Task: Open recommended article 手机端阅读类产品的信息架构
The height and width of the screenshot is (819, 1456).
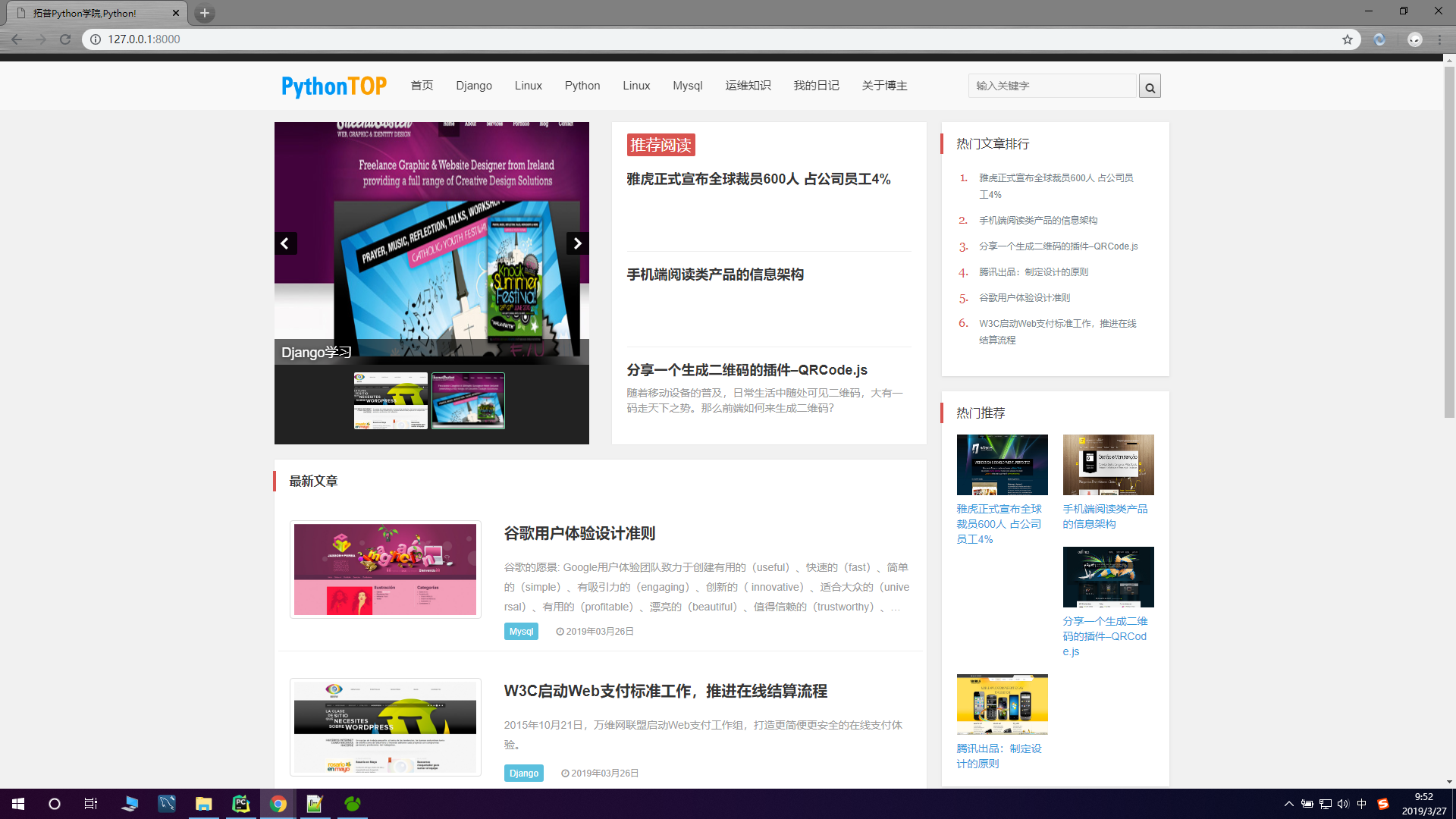Action: click(x=715, y=275)
